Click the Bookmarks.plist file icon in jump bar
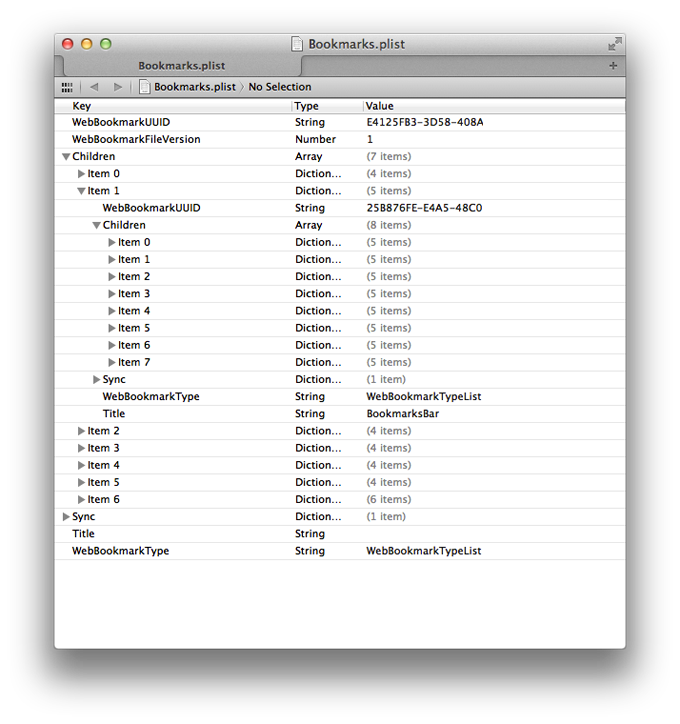This screenshot has width=680, height=724. click(144, 87)
